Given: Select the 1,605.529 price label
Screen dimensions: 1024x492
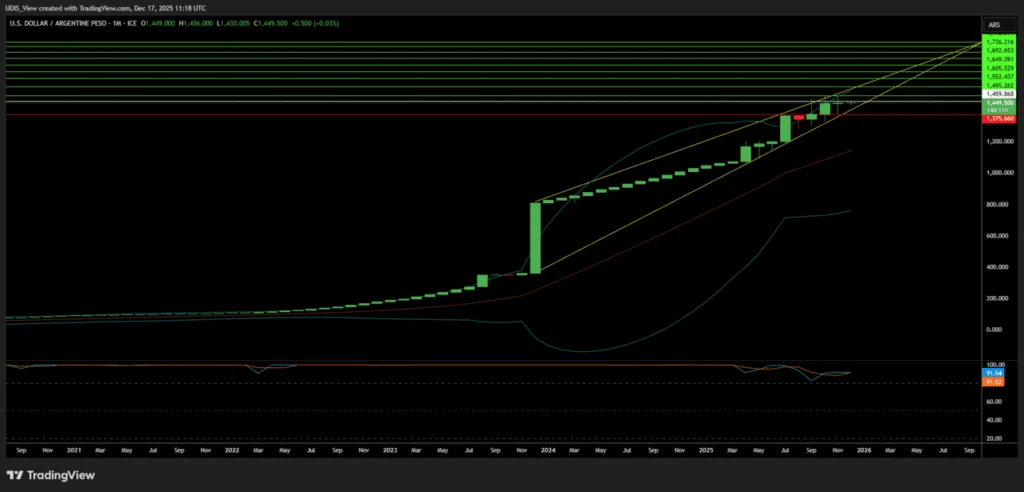Looking at the screenshot, I should click(1000, 68).
